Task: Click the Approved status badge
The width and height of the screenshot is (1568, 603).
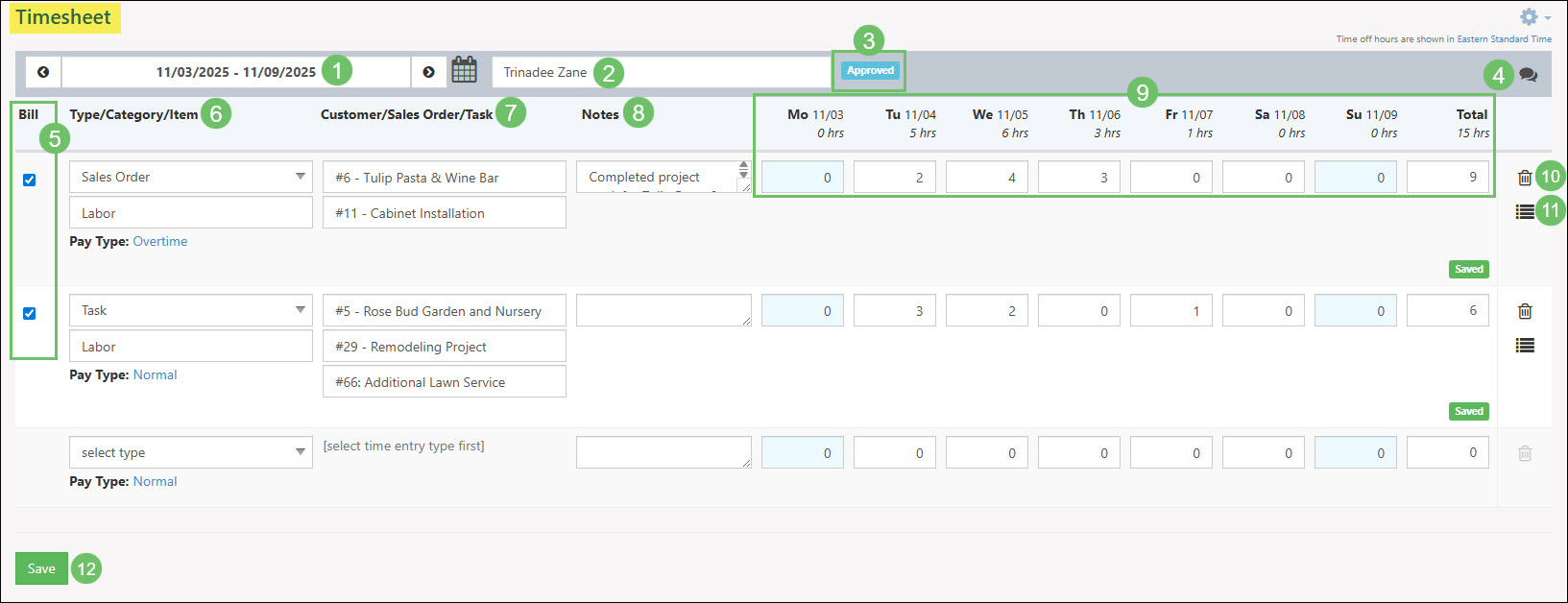Action: [x=870, y=70]
